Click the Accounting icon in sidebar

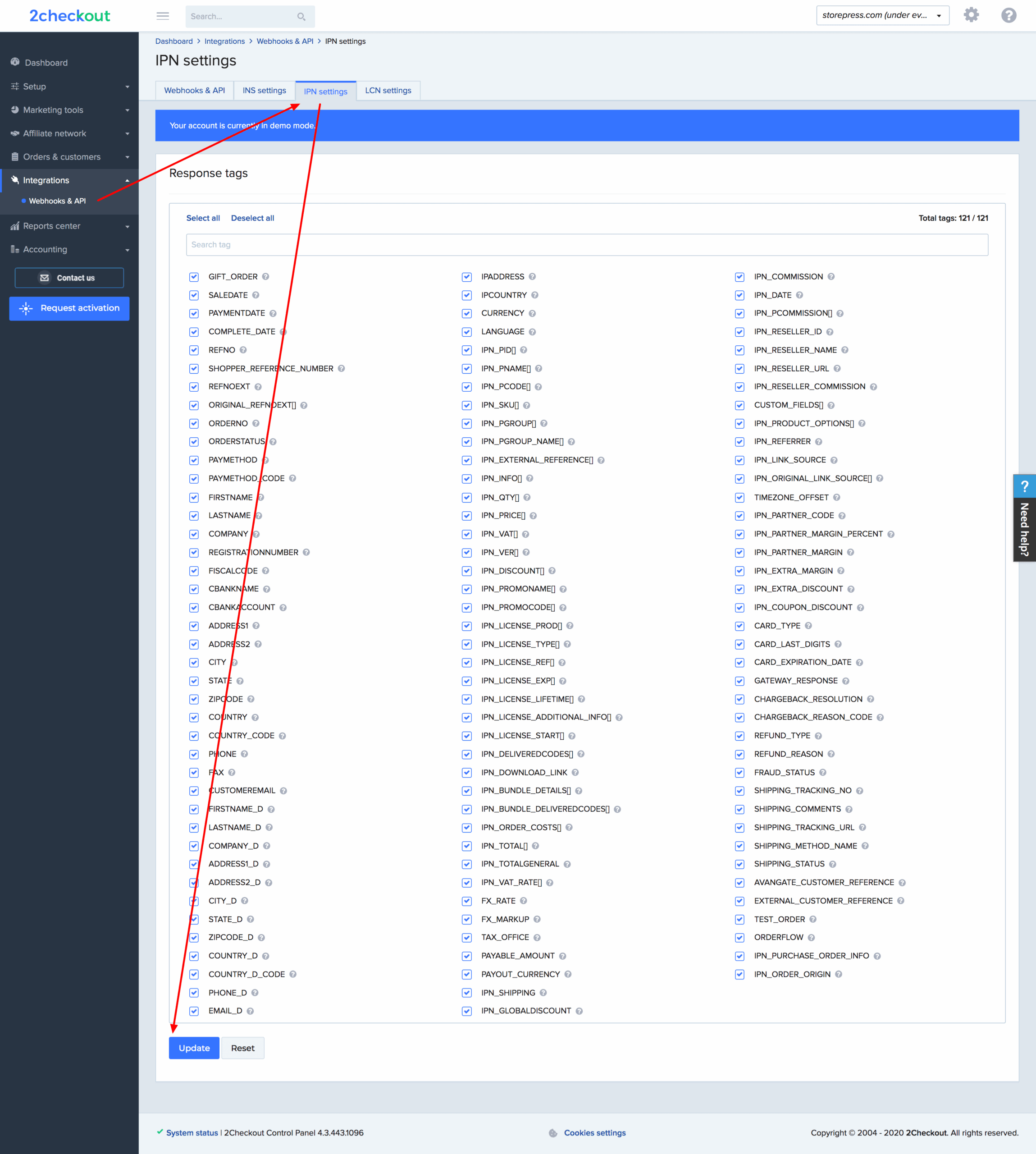pyautogui.click(x=15, y=249)
